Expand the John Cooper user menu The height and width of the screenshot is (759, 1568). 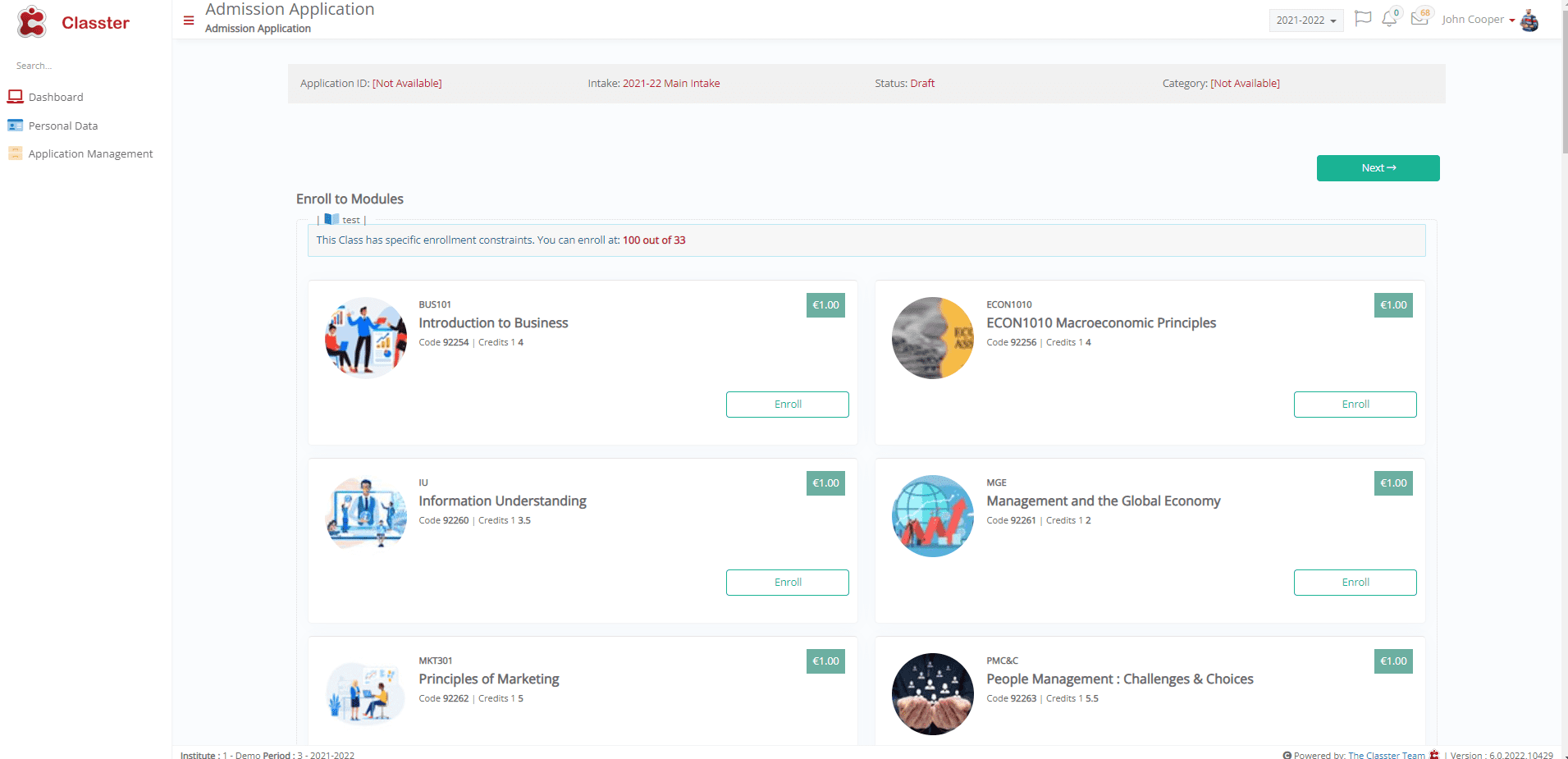1479,20
